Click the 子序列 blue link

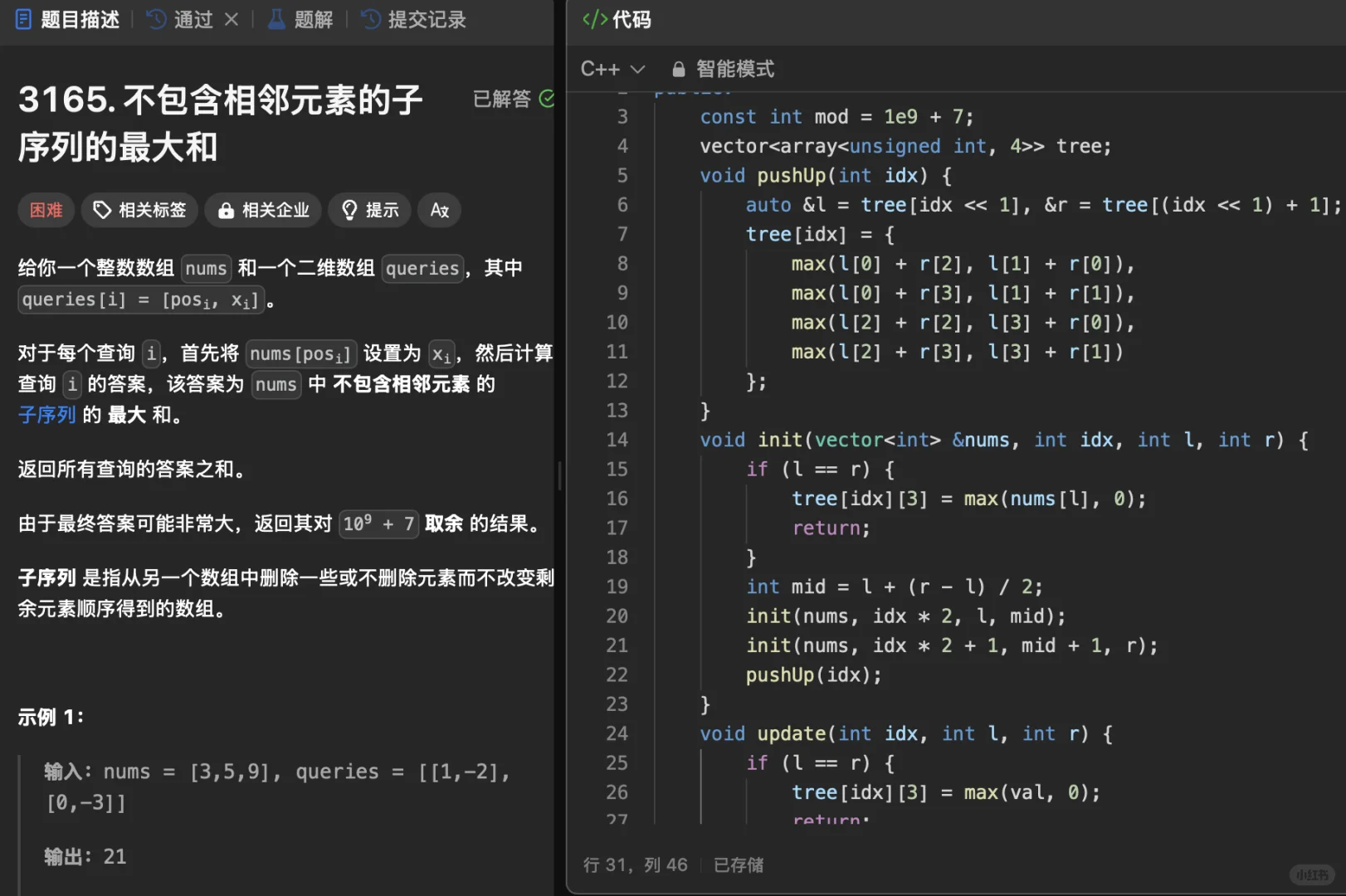tap(46, 415)
